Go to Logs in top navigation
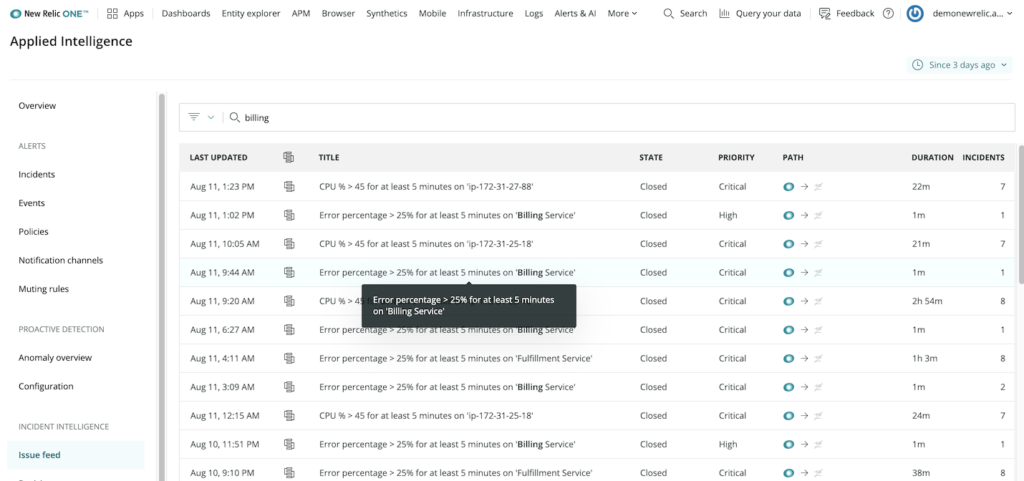This screenshot has width=1024, height=481. tap(534, 13)
